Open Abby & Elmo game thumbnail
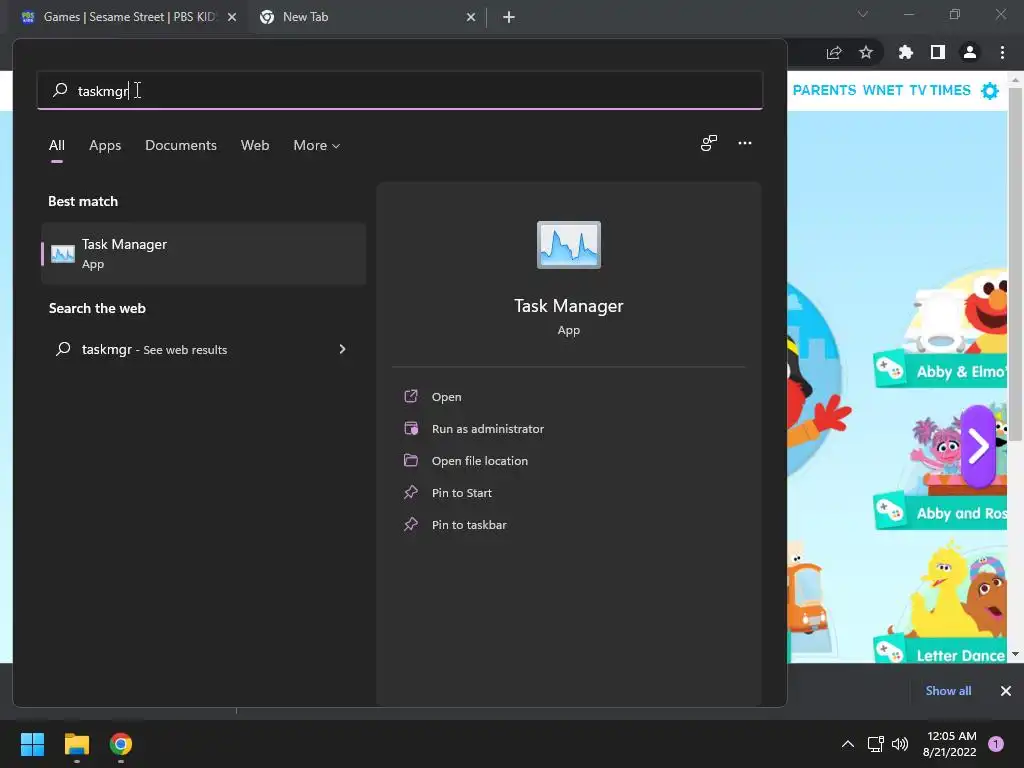Image resolution: width=1024 pixels, height=768 pixels. (x=941, y=330)
